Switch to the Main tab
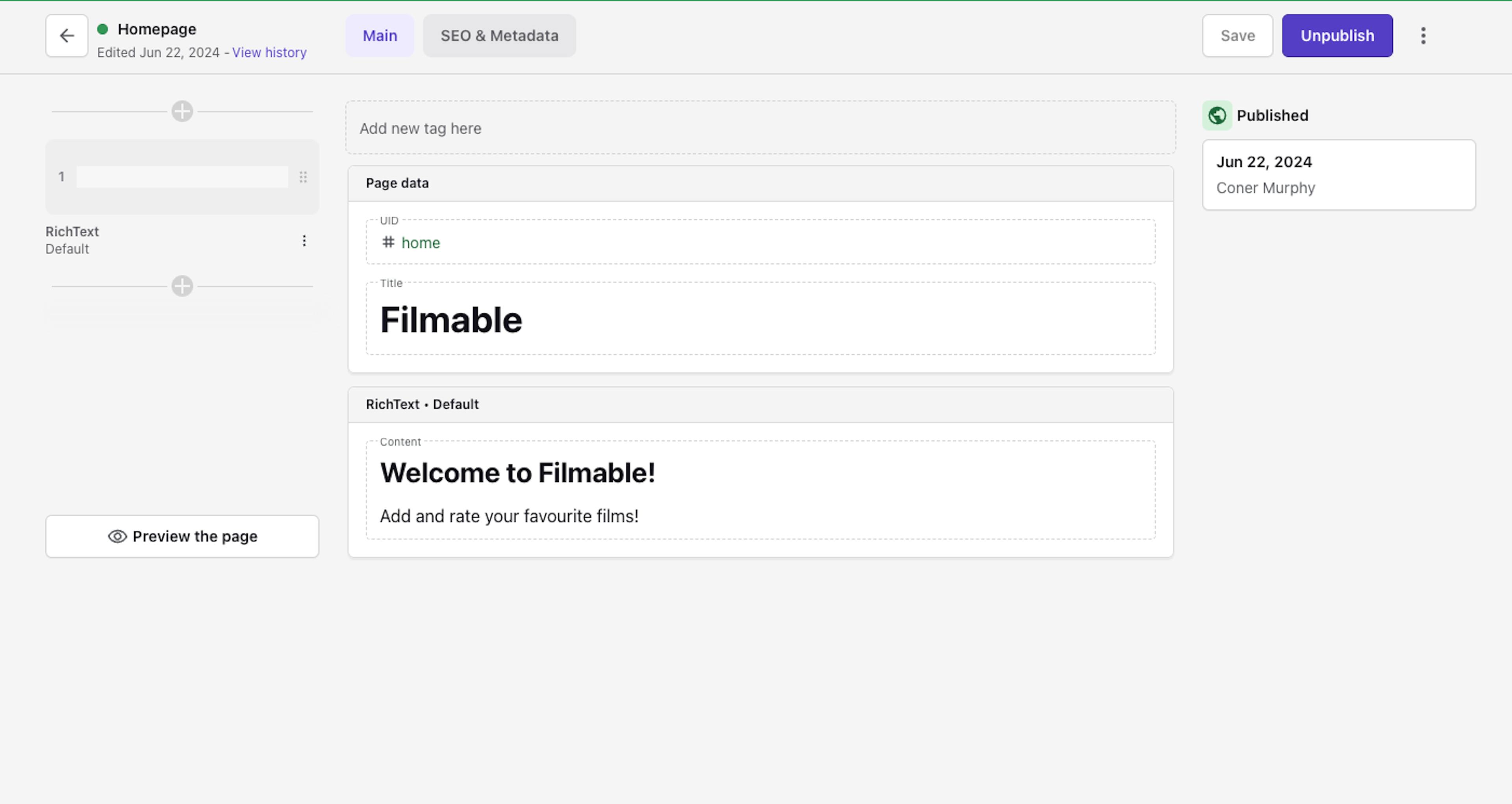This screenshot has height=804, width=1512. tap(379, 35)
